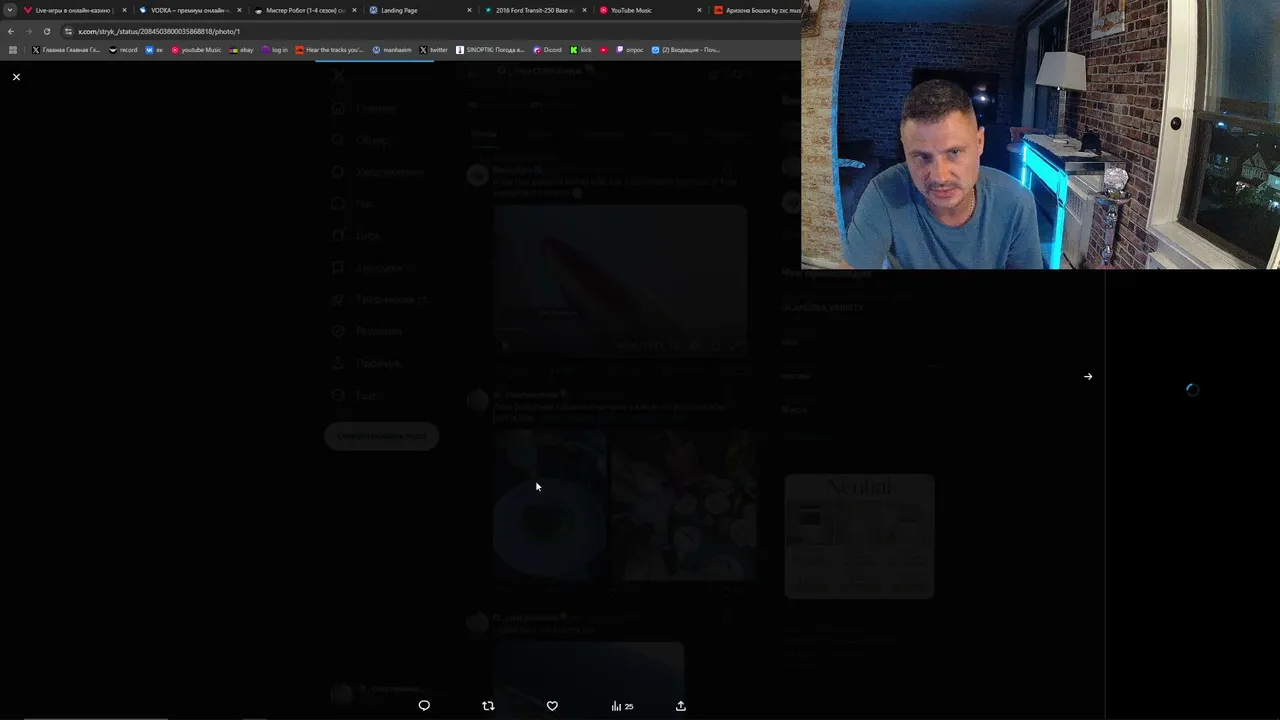Close the YouTube Music tab
Viewport: 1280px width, 720px height.
point(699,10)
